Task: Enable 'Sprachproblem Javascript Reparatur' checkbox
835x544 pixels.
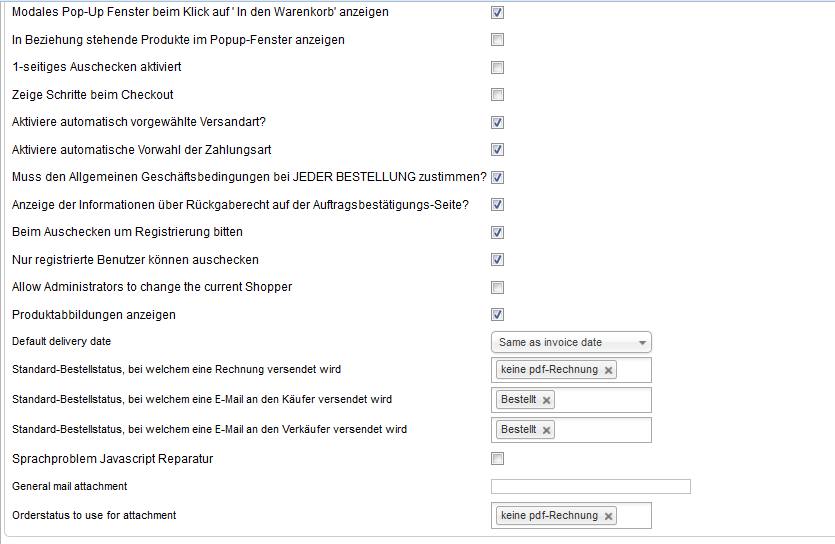Action: [x=497, y=459]
